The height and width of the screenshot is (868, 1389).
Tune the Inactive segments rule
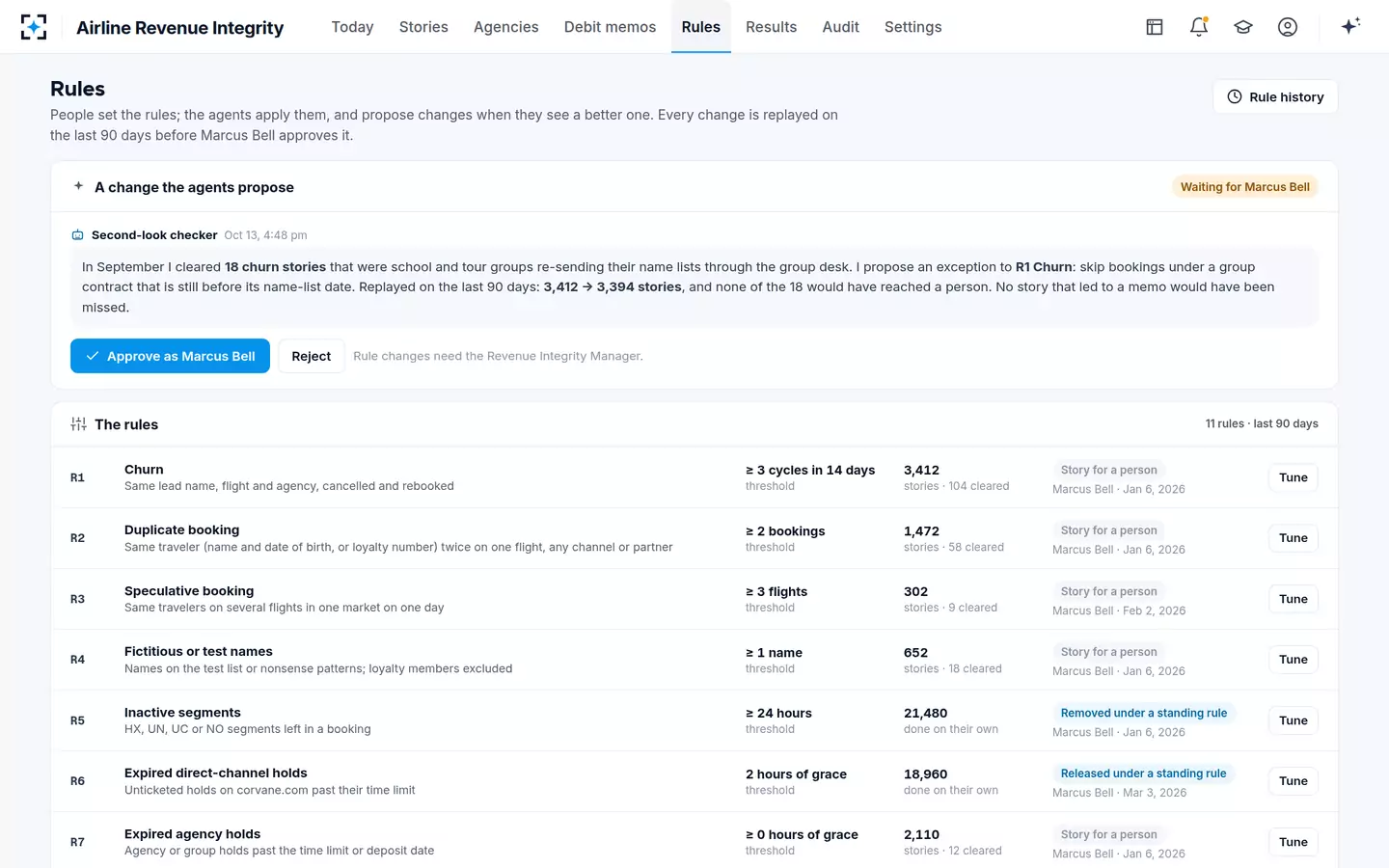(x=1294, y=720)
